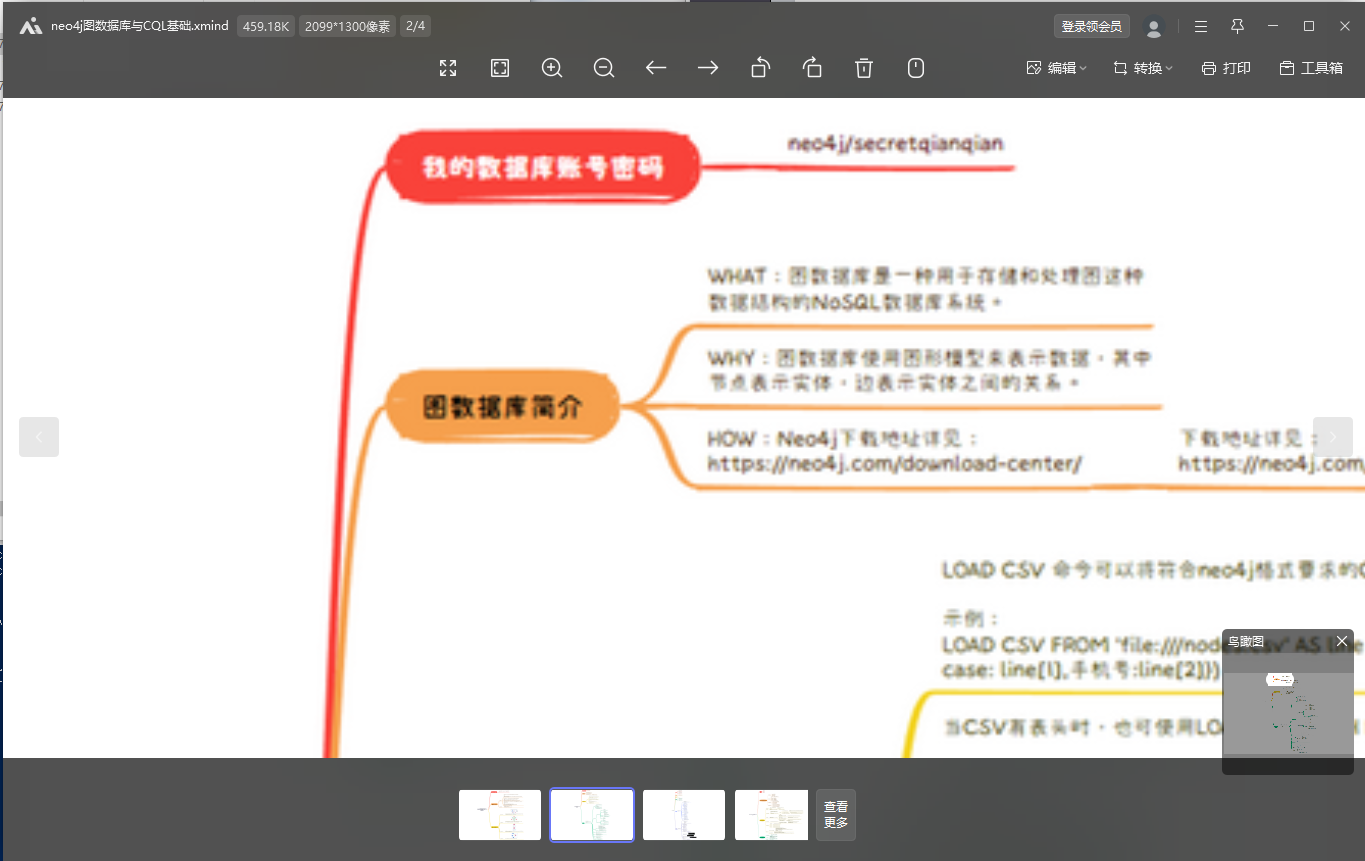1365x861 pixels.
Task: Click the LOAD CSV 命令 description line
Action: coord(1152,571)
